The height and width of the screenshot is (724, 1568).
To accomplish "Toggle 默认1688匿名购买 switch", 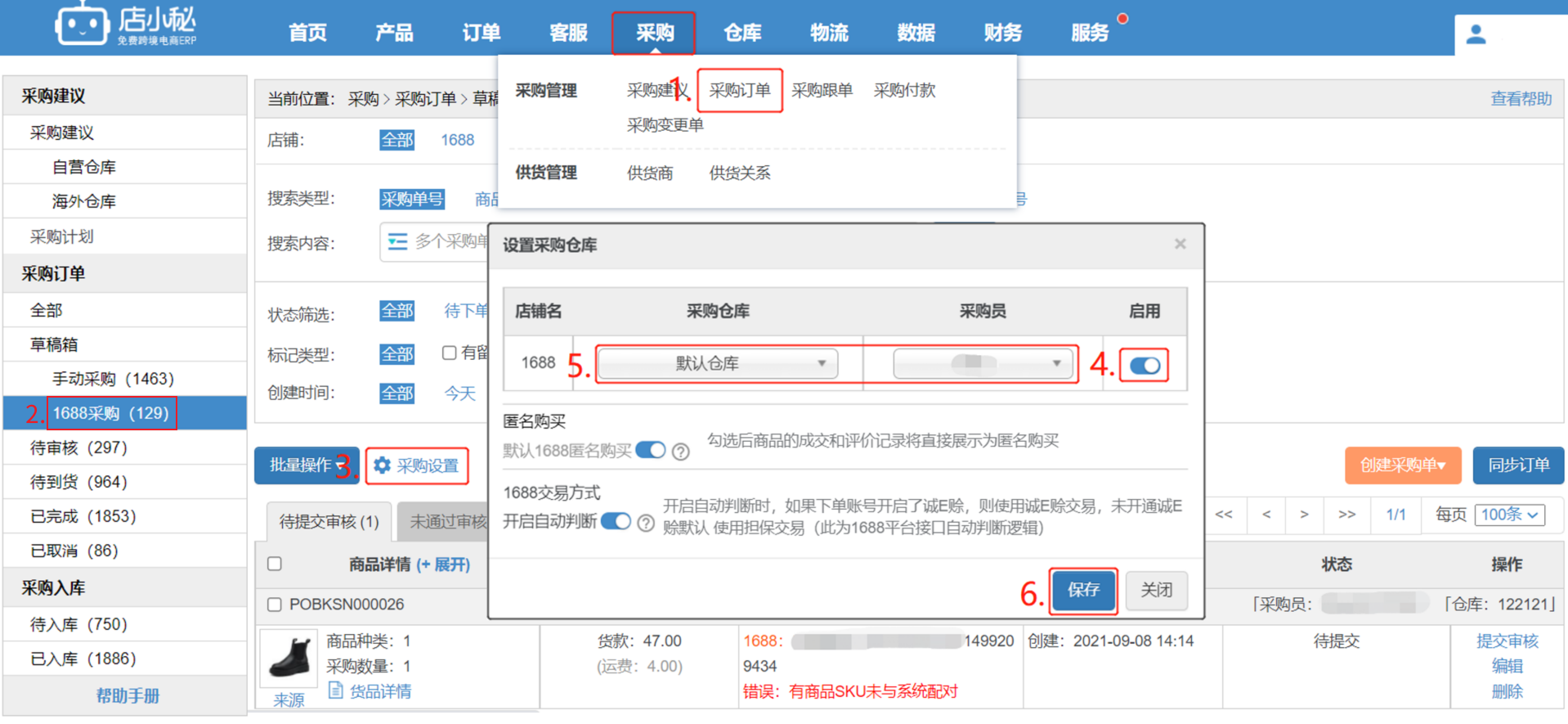I will (x=651, y=450).
